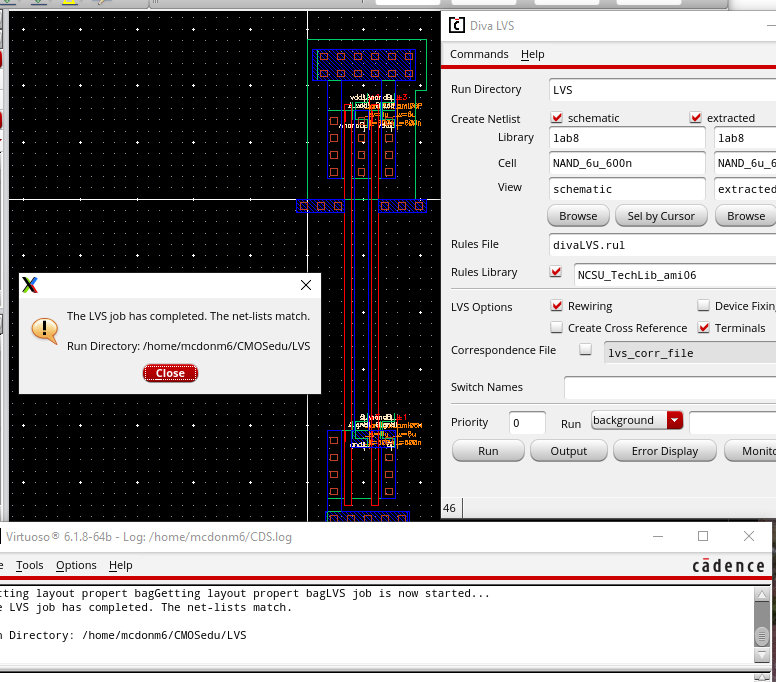Open the Options menu in log window
Screen dimensions: 776x682
click(76, 565)
